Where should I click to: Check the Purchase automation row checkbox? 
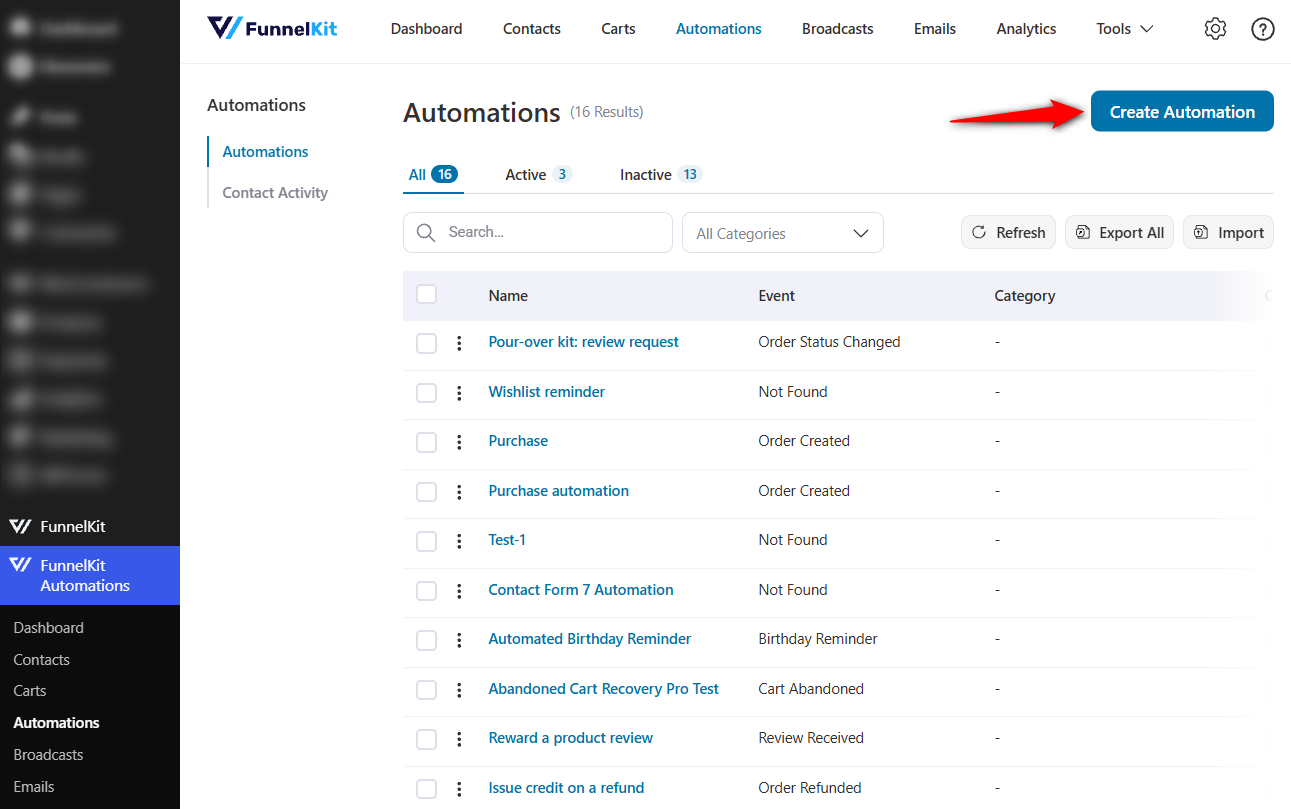(x=427, y=492)
